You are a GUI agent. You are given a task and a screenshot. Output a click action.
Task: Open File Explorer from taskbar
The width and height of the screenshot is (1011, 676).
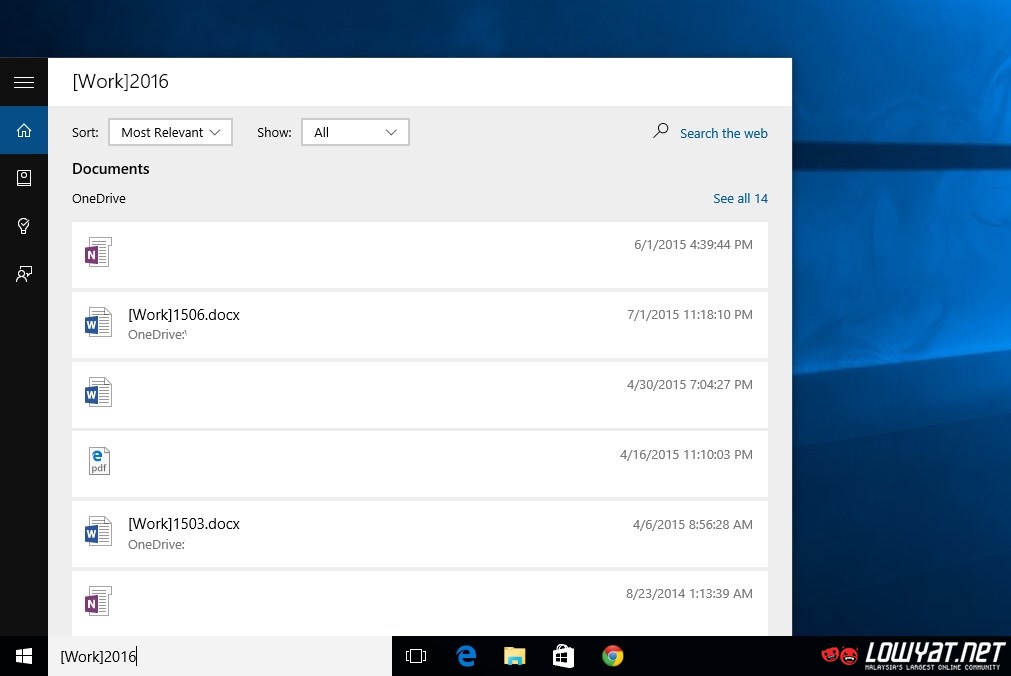click(514, 656)
